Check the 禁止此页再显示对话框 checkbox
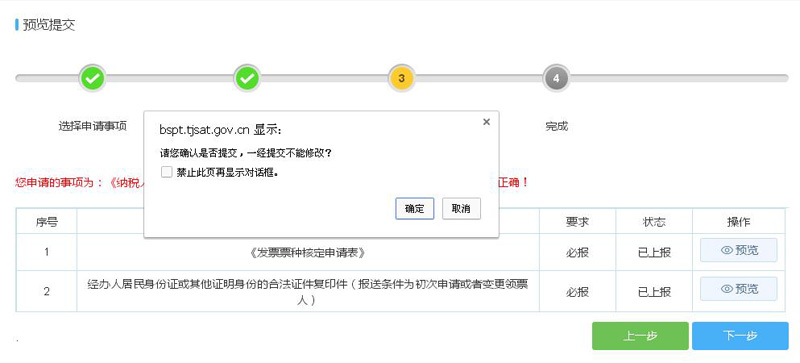Viewport: 800px width, 363px height. point(166,173)
